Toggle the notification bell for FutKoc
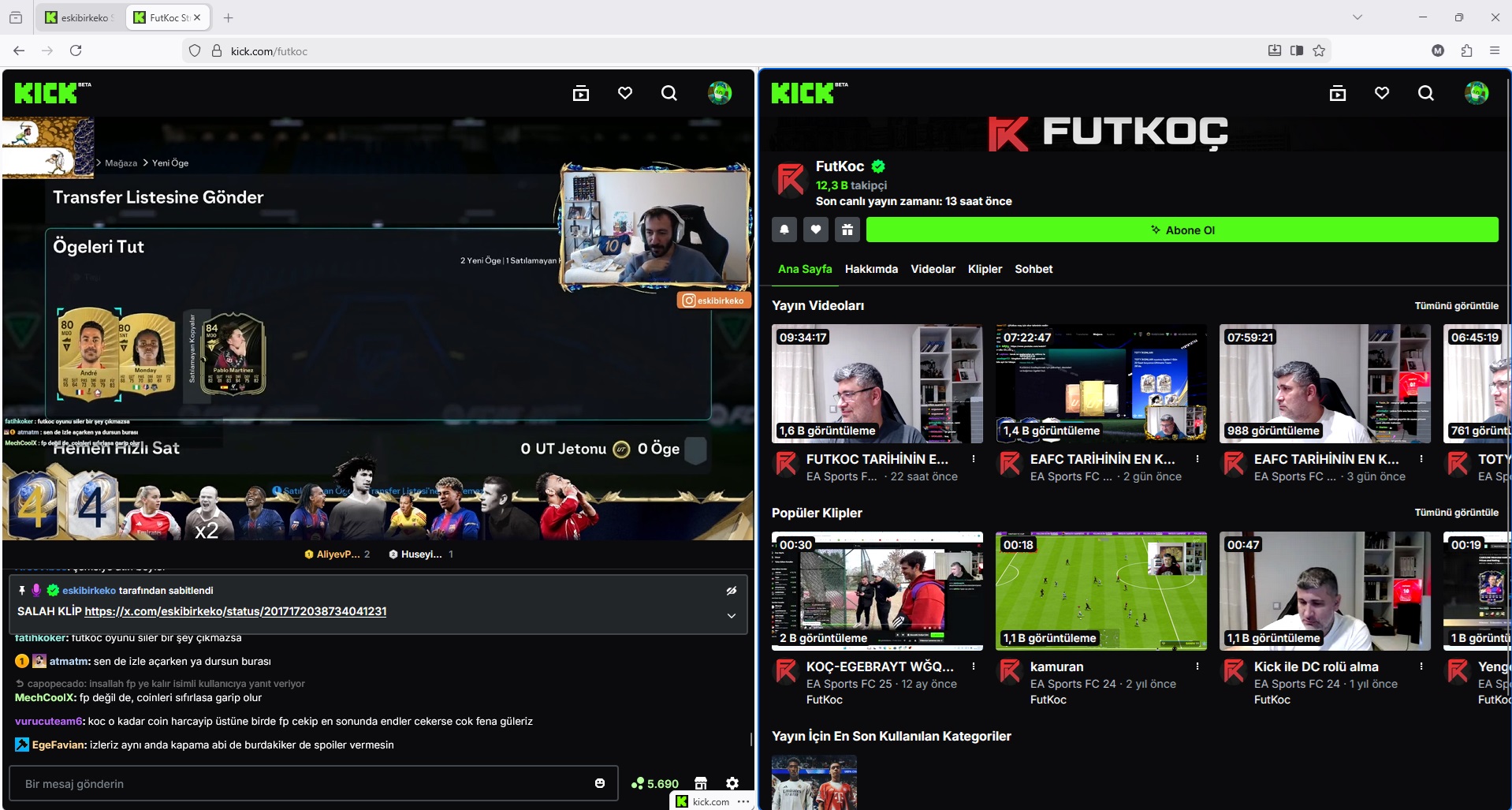This screenshot has width=1512, height=810. 784,230
